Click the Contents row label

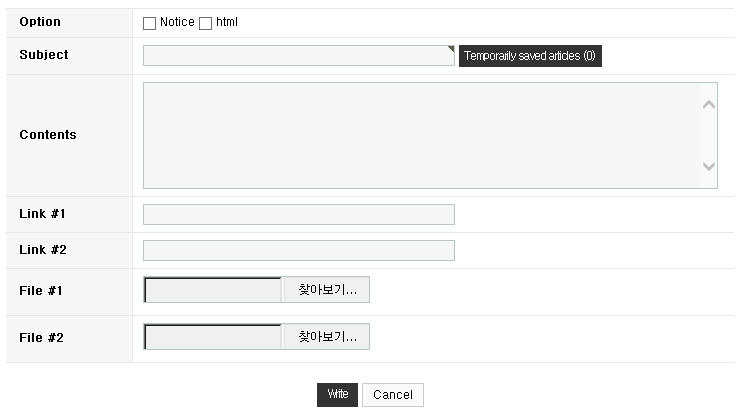coord(48,135)
